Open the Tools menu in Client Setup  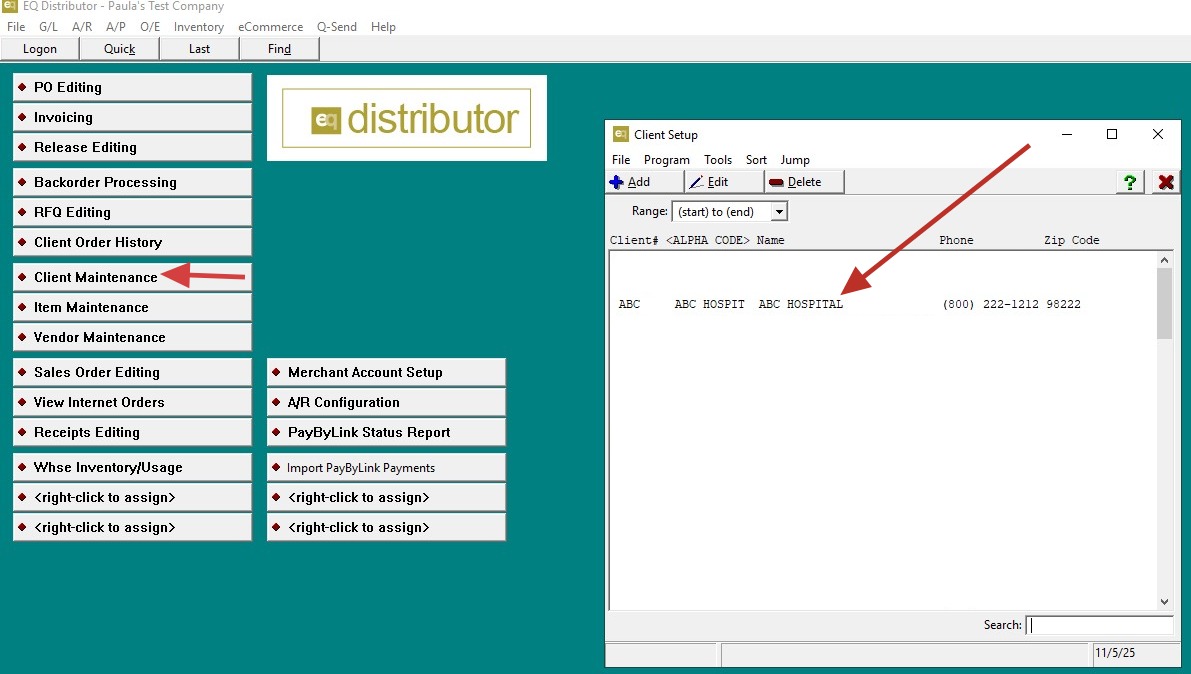point(718,160)
